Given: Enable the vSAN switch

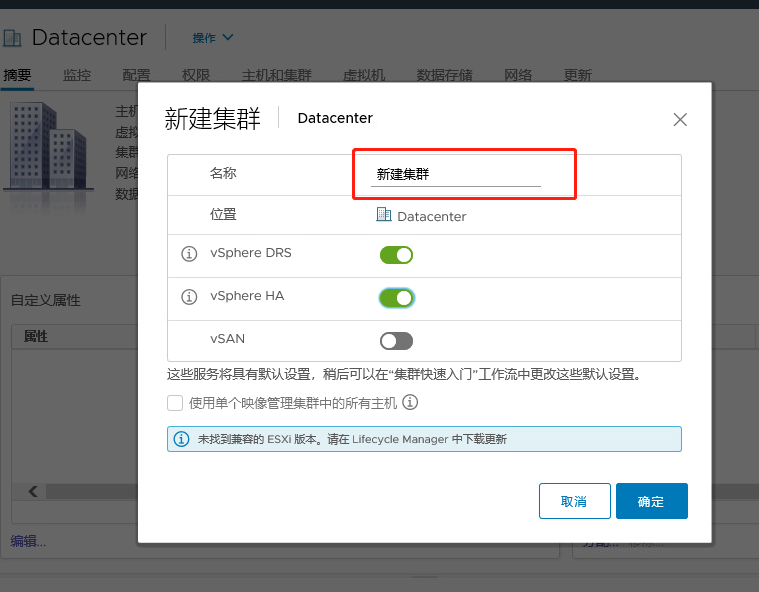Looking at the screenshot, I should 396,341.
